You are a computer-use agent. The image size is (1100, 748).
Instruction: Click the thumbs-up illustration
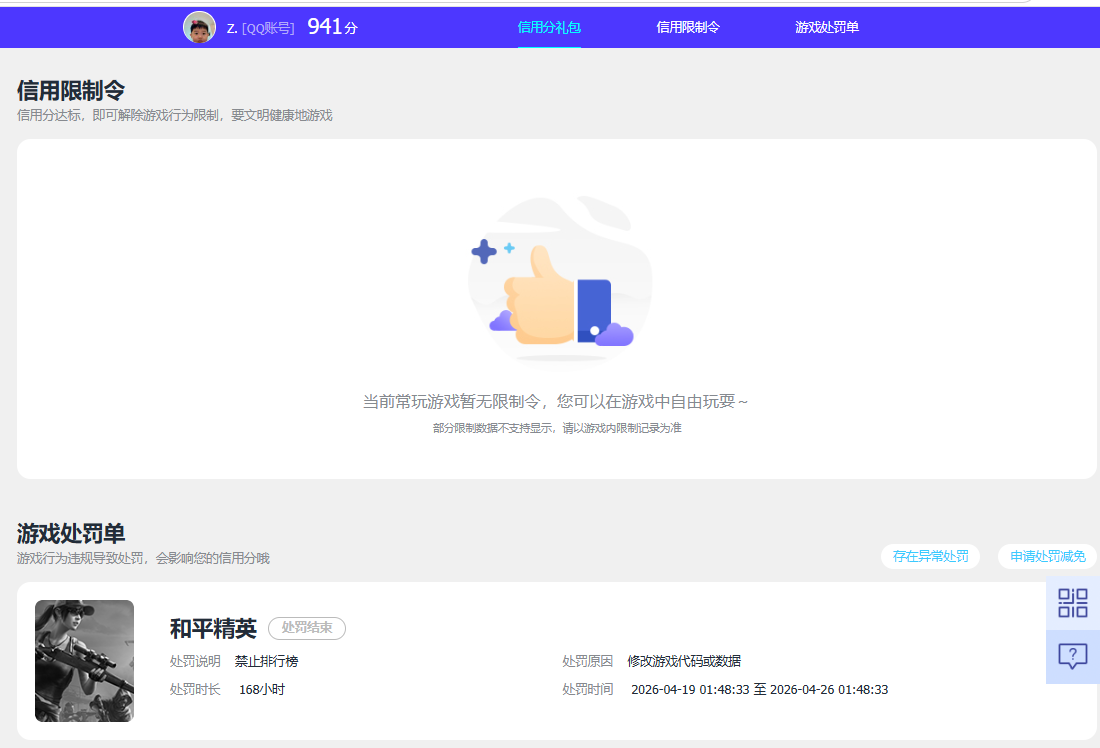560,281
